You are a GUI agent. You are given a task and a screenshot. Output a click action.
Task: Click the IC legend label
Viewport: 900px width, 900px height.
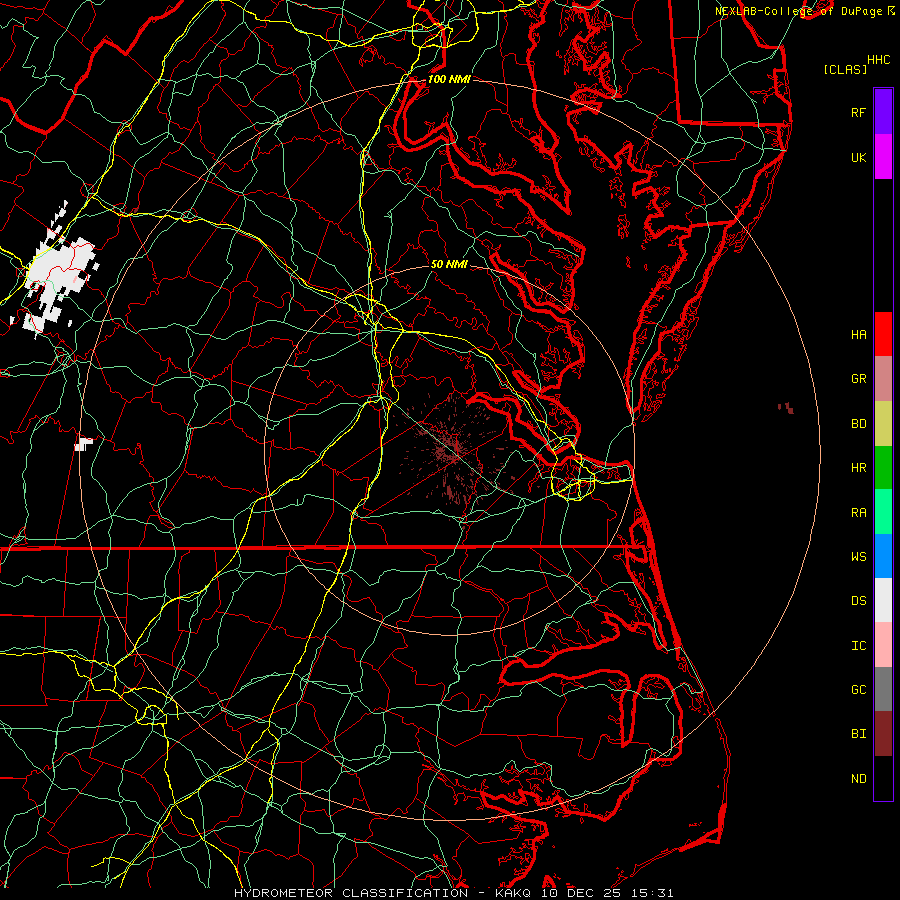coord(858,646)
